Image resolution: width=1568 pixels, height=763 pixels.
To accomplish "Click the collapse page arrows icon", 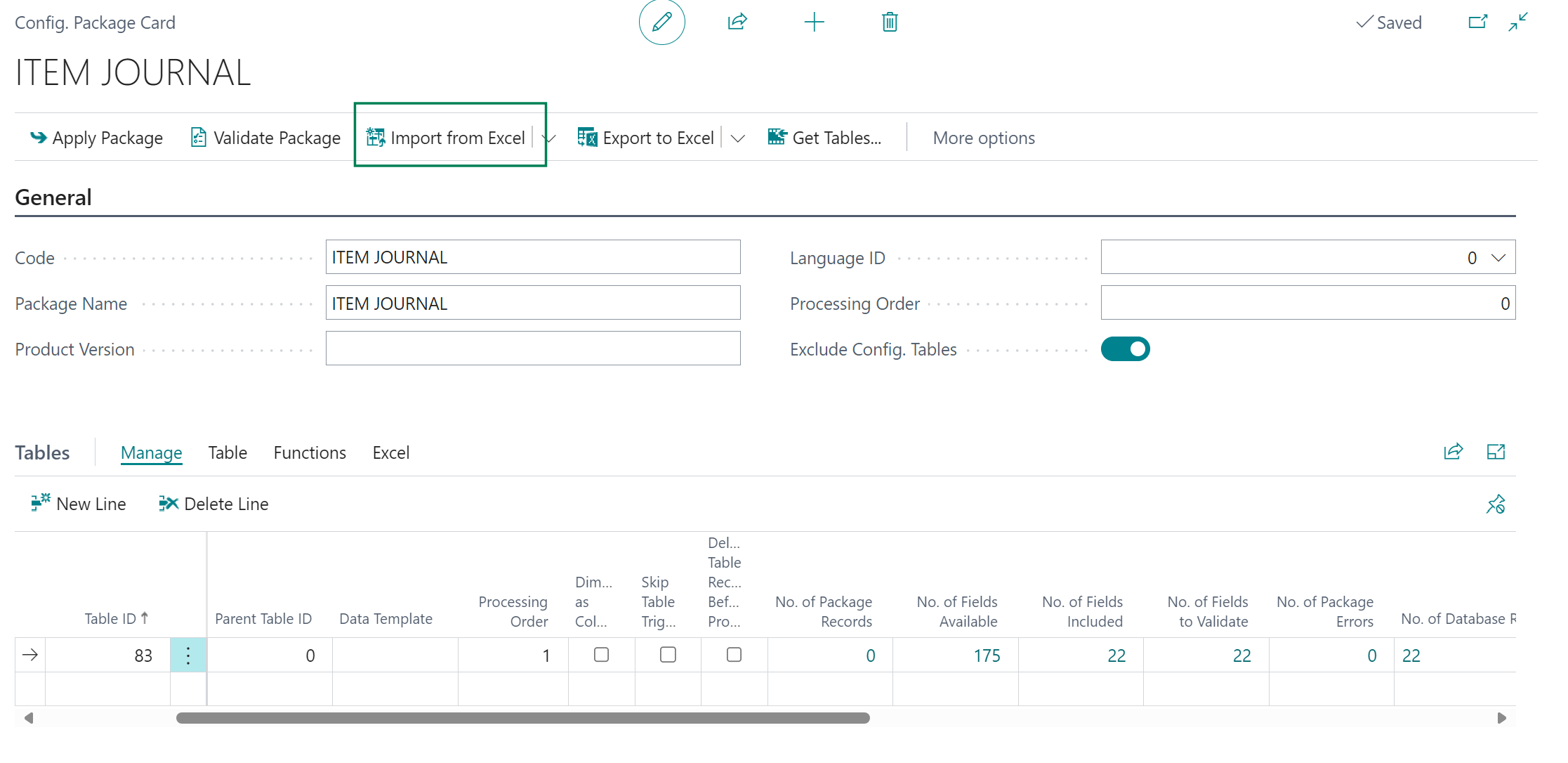I will pyautogui.click(x=1518, y=22).
